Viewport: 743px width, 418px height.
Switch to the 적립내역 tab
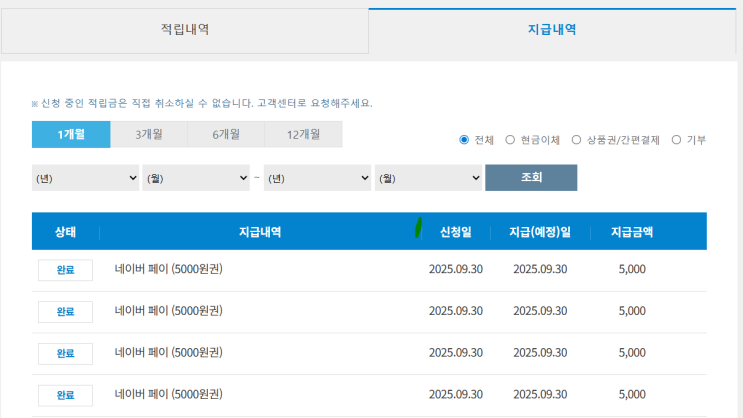(x=185, y=31)
